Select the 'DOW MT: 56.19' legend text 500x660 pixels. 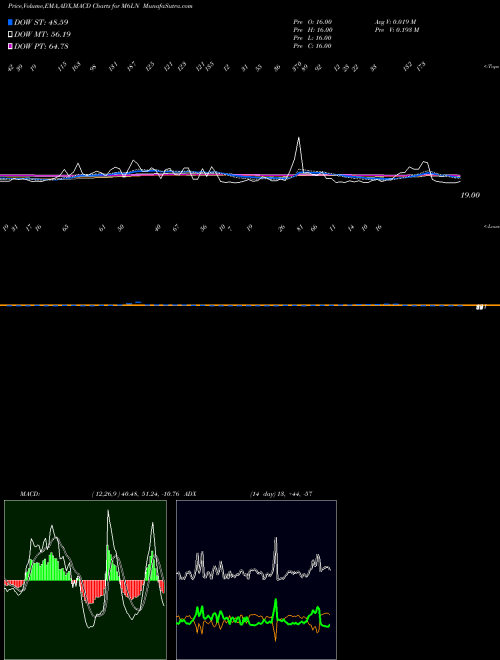pyautogui.click(x=41, y=35)
